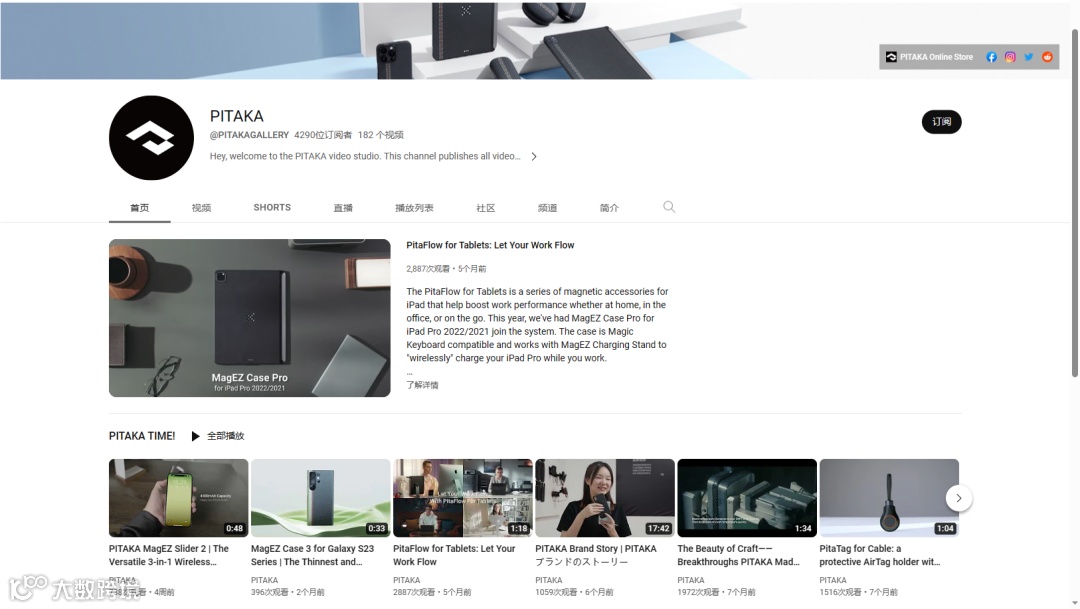Open the 直播 tab
This screenshot has height=609, width=1080.
343,207
